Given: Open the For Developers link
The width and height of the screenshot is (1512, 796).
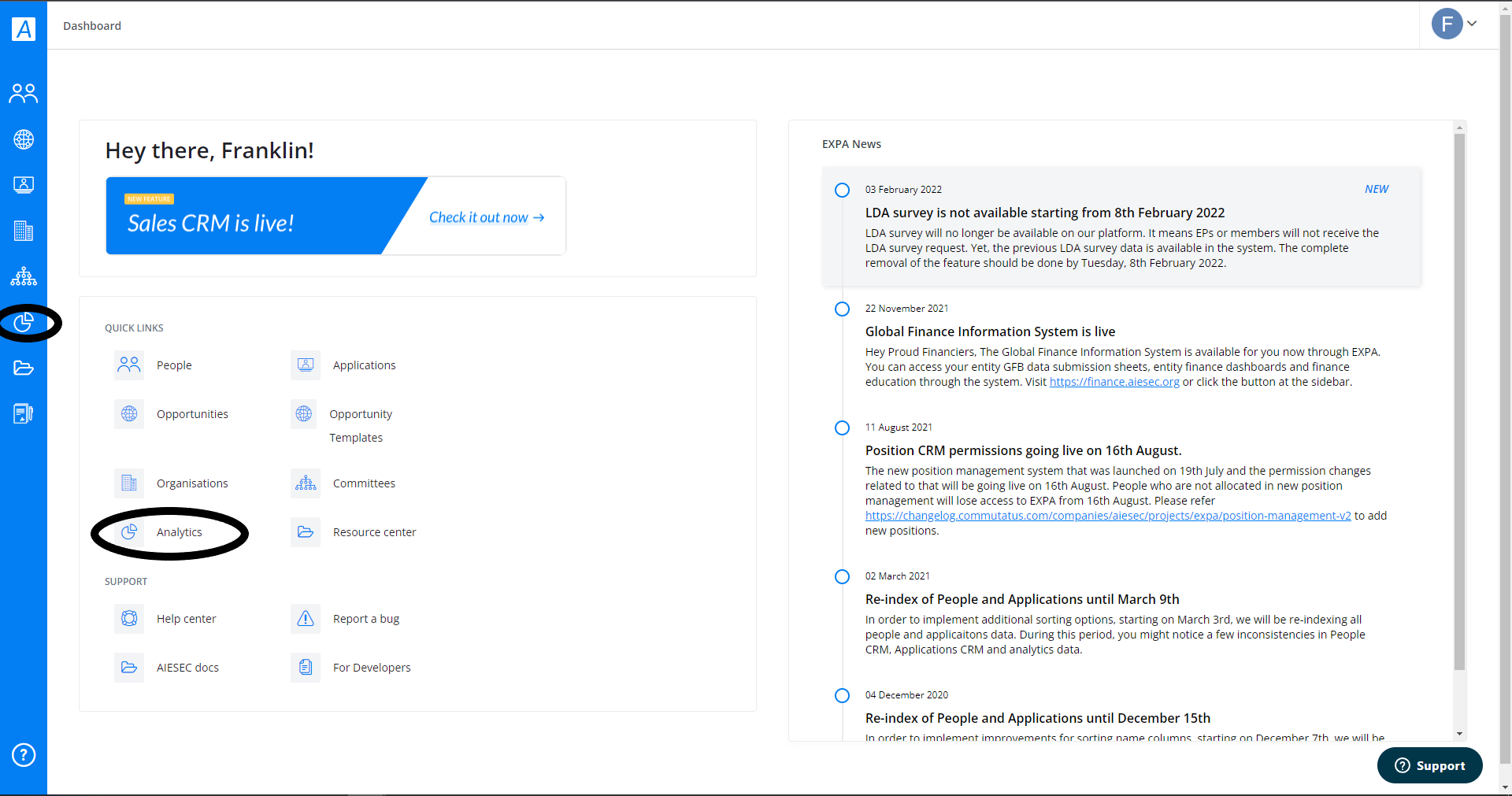Looking at the screenshot, I should click(372, 668).
